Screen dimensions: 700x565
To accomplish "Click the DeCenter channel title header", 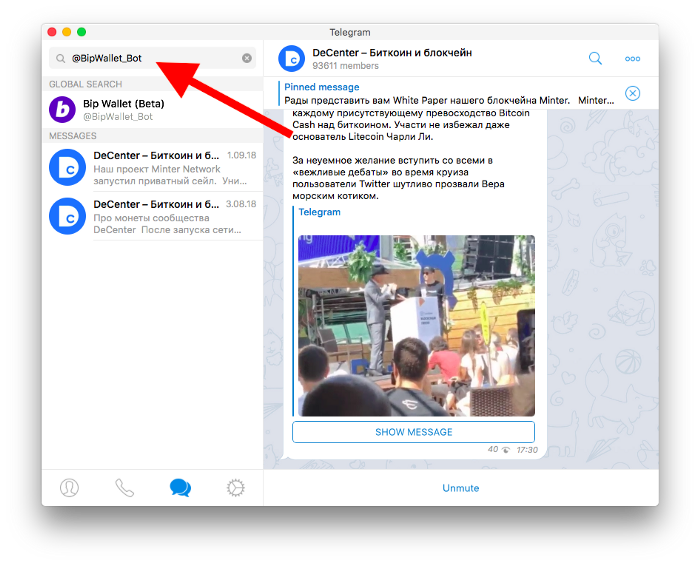I will tap(392, 53).
